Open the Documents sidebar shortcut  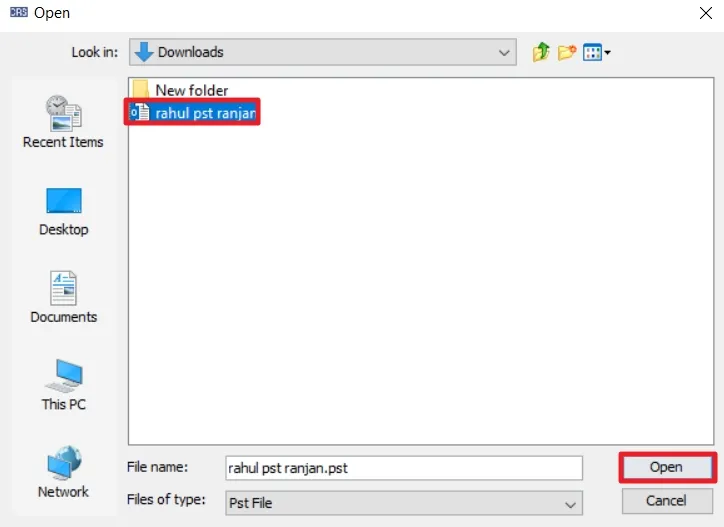tap(63, 297)
